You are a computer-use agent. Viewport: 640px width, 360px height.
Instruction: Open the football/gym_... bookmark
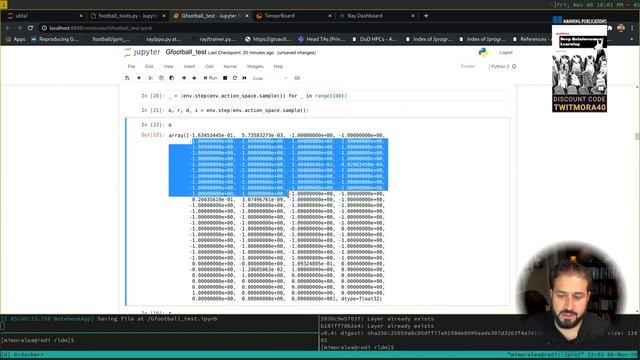(x=108, y=39)
